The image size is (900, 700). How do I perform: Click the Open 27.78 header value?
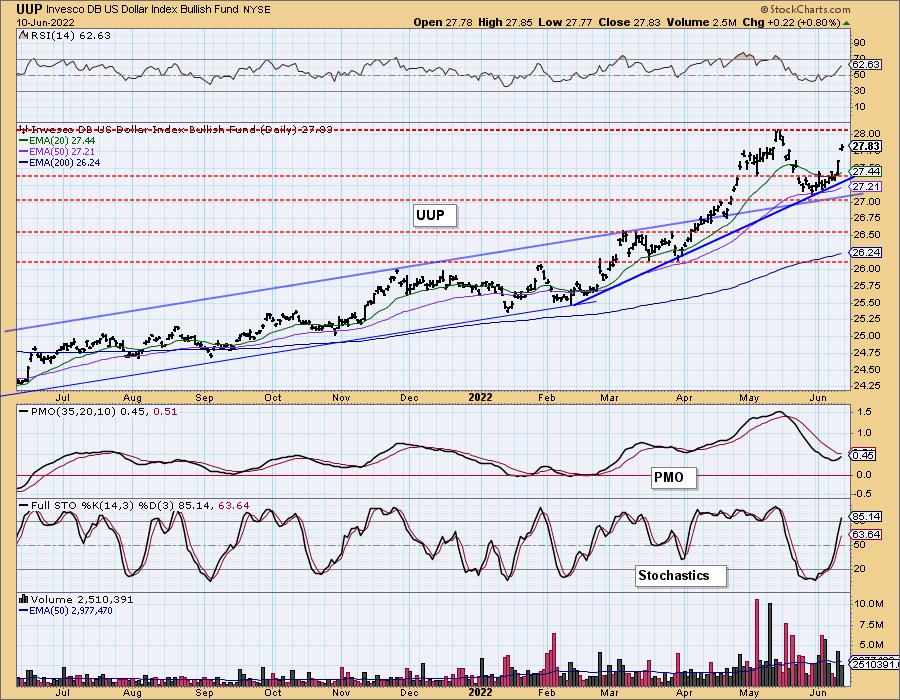point(443,22)
